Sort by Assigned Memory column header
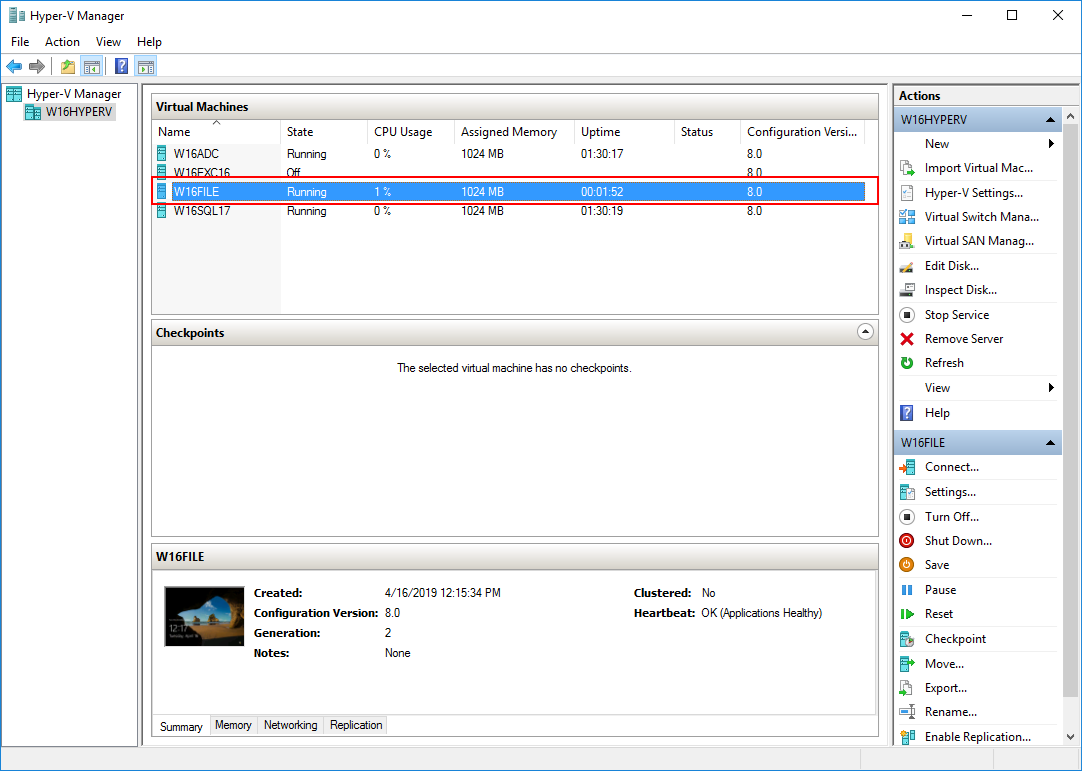1082x771 pixels. pos(515,132)
